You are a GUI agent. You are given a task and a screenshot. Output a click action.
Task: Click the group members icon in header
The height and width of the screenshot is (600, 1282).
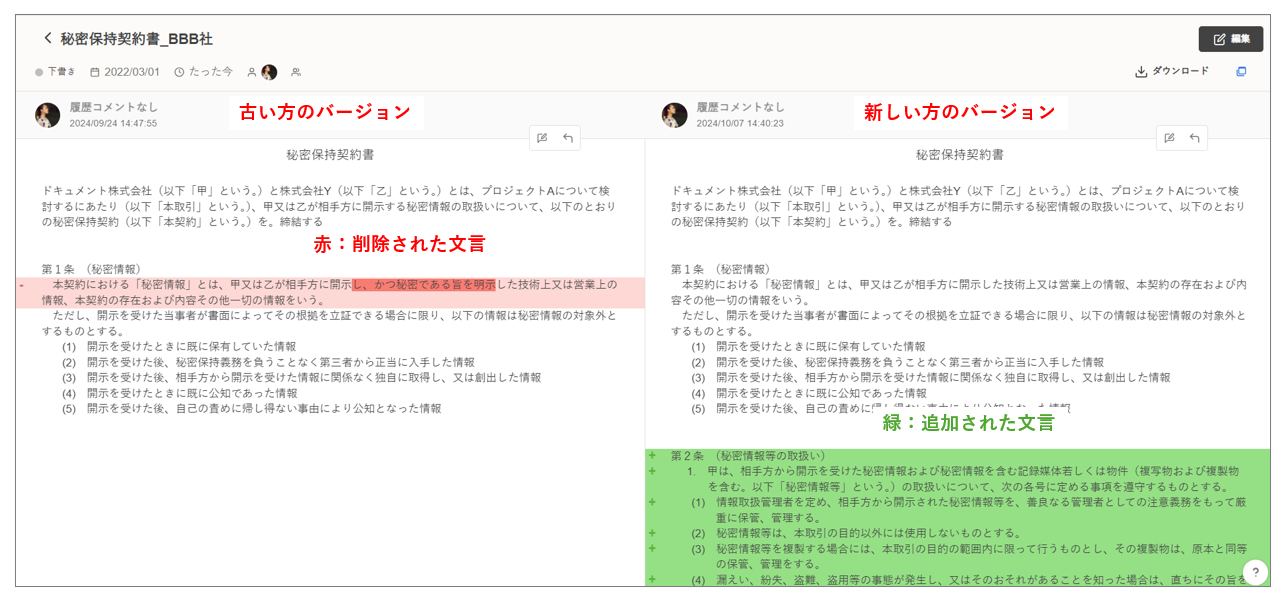point(296,72)
